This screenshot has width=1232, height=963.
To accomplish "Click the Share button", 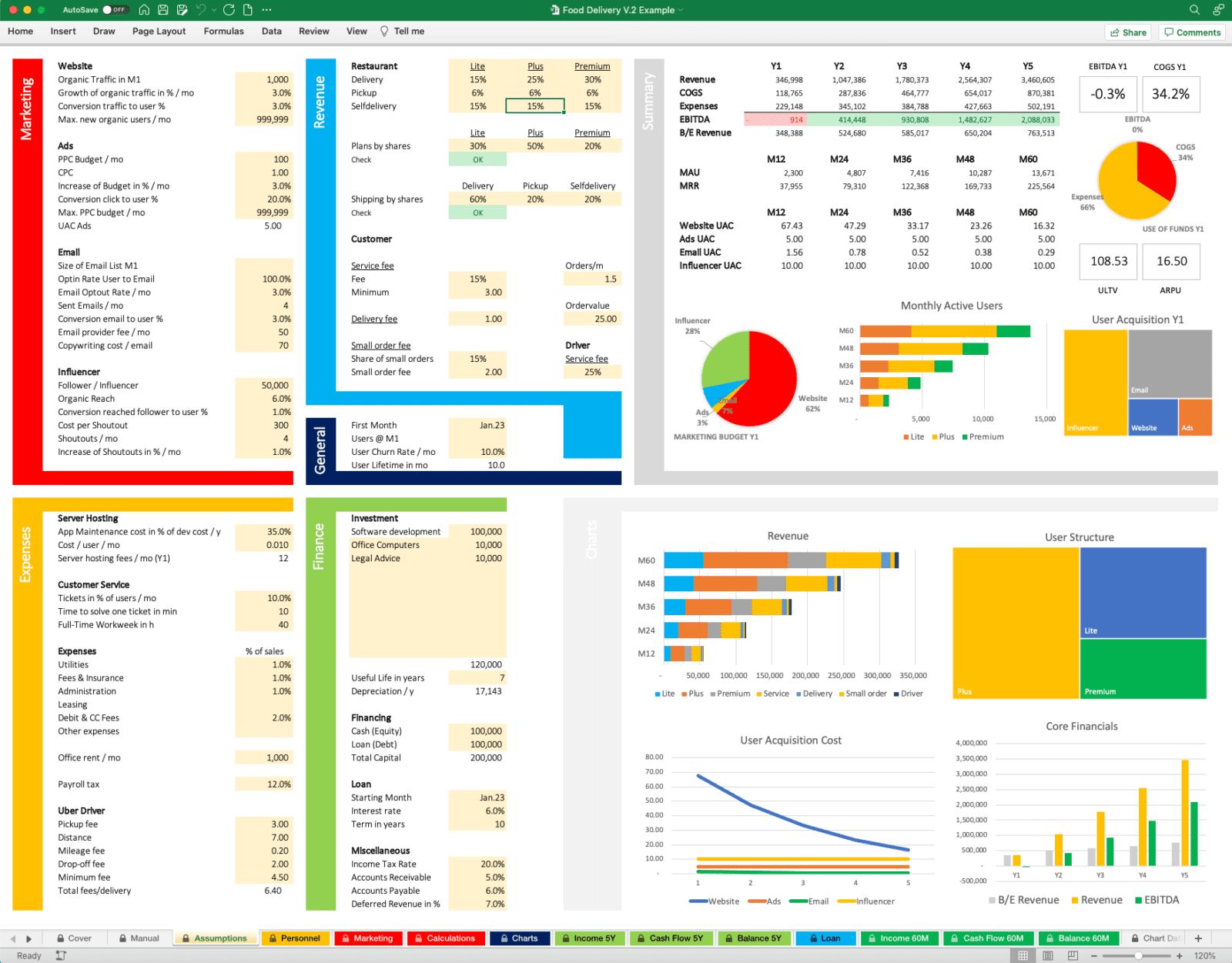I will click(x=1128, y=32).
